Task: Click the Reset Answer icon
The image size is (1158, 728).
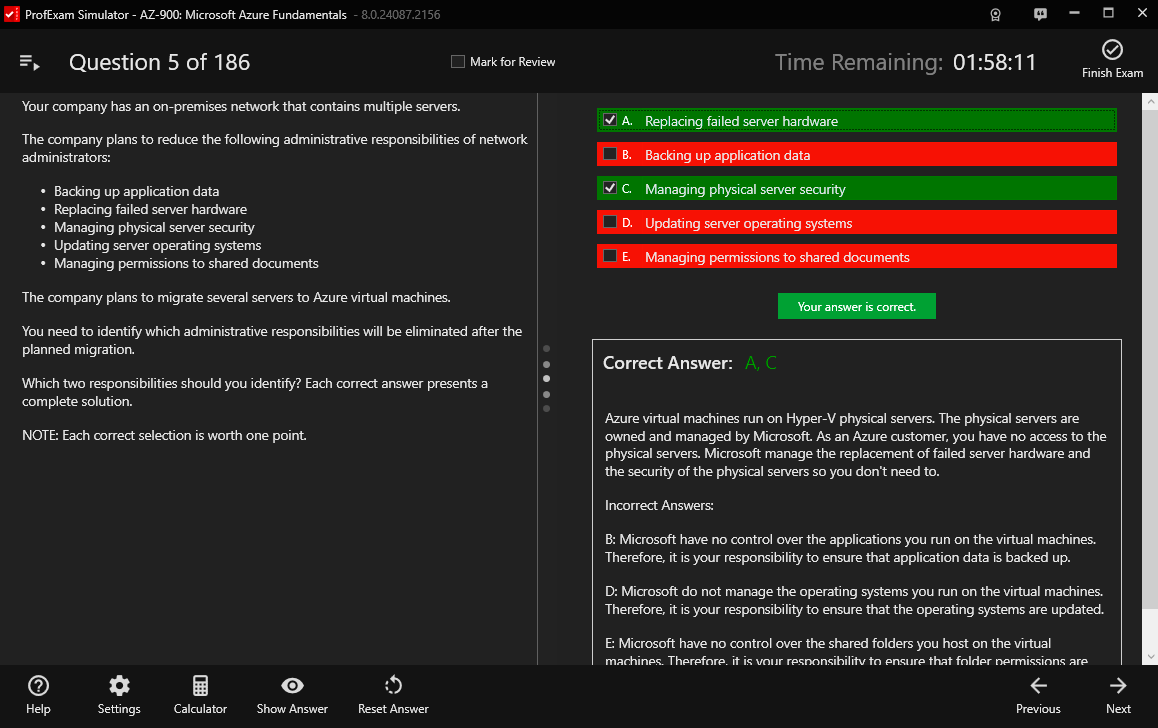Action: (x=393, y=686)
